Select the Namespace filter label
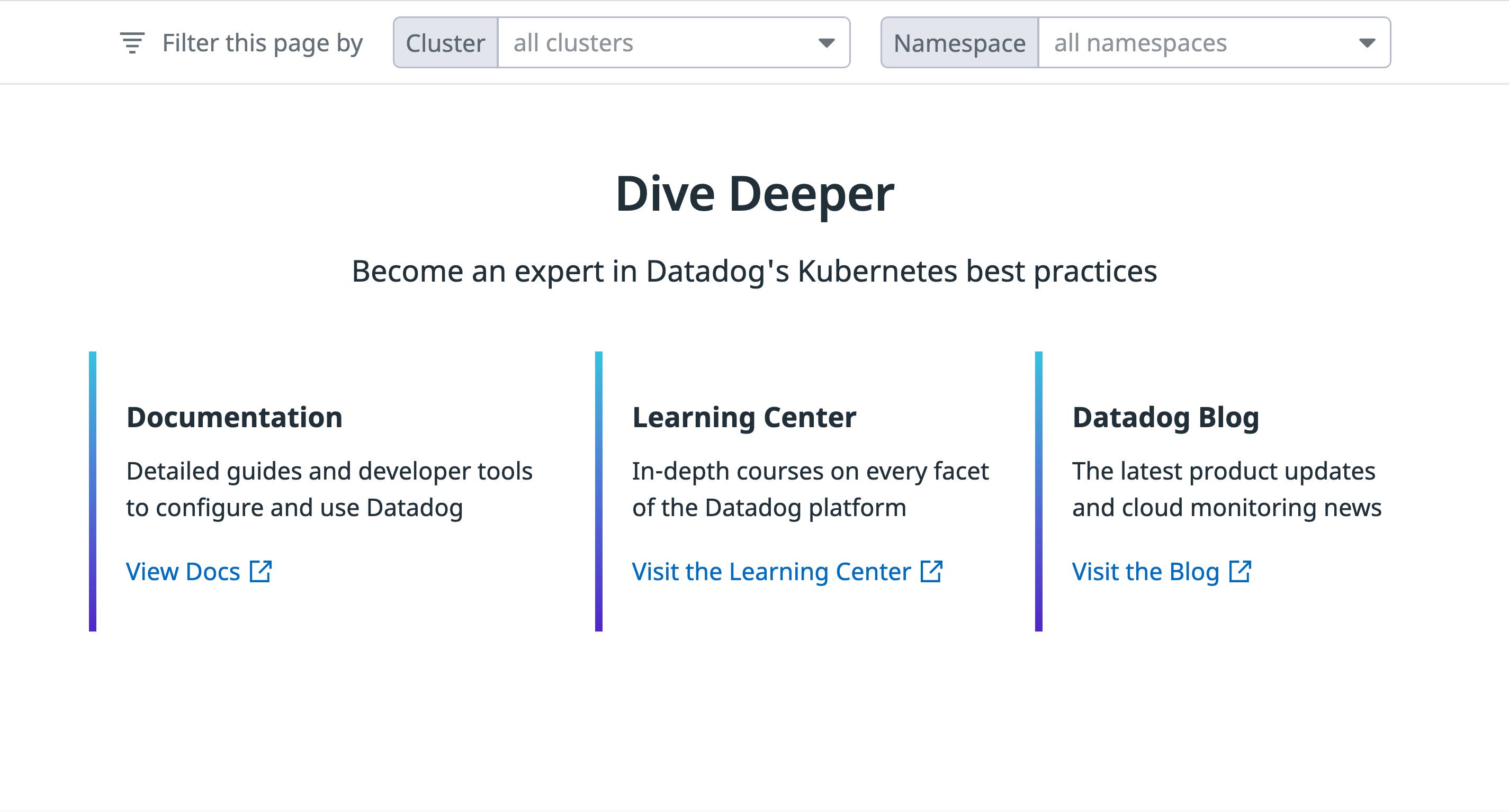 tap(960, 42)
